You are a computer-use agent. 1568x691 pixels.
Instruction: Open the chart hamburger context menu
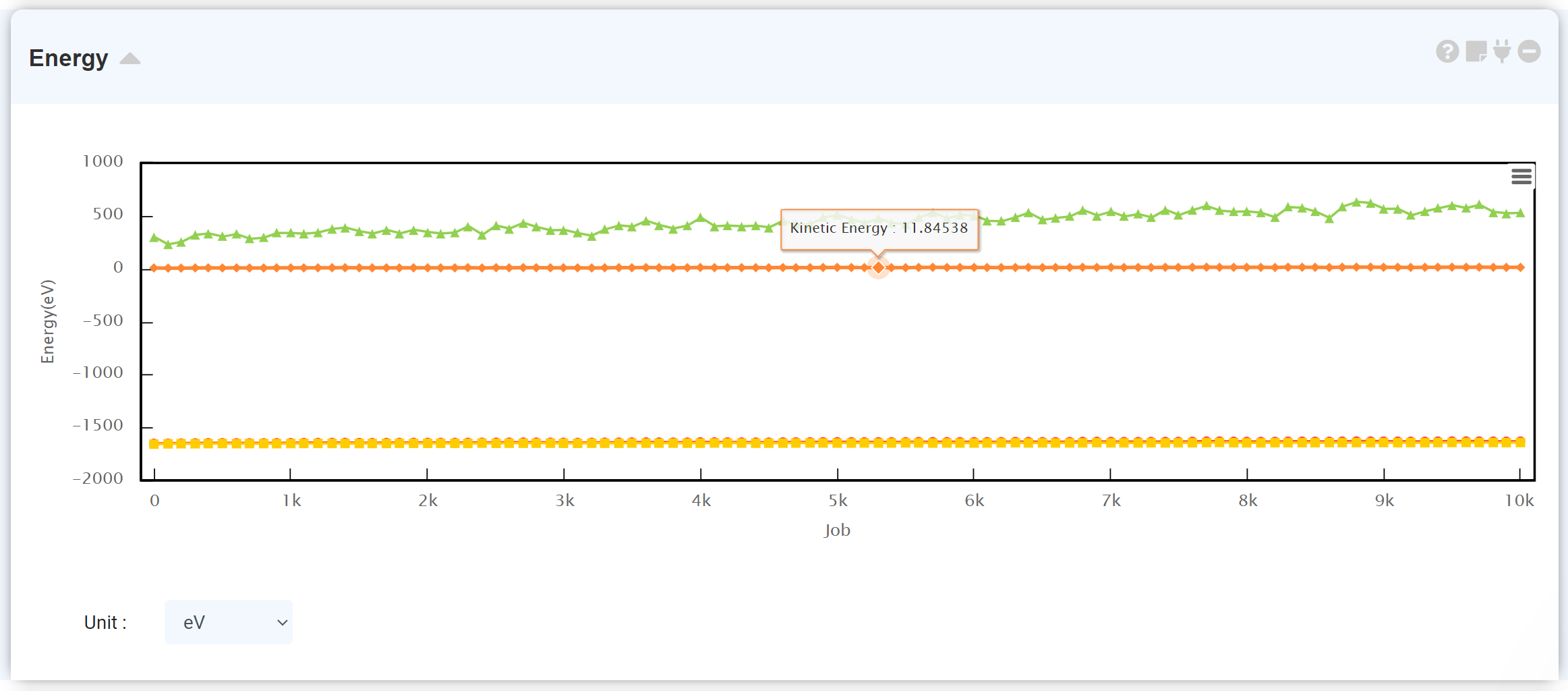pyautogui.click(x=1521, y=177)
